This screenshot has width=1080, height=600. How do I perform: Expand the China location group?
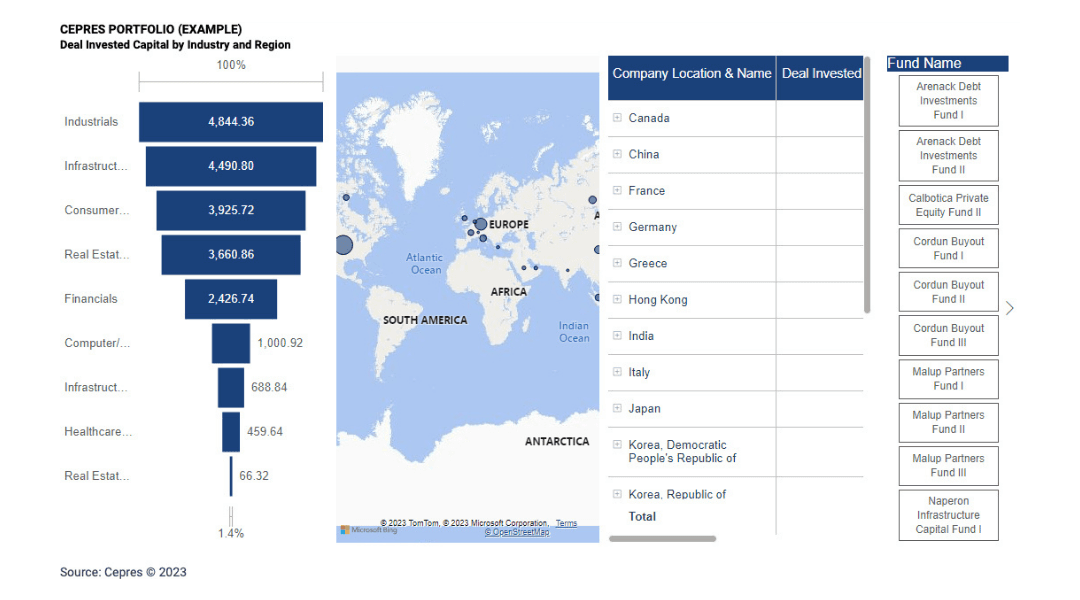(x=617, y=154)
